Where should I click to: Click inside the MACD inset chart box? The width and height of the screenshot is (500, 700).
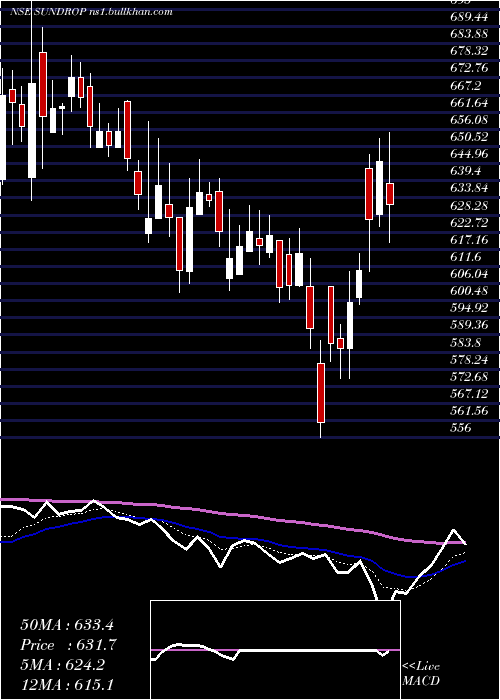click(275, 650)
